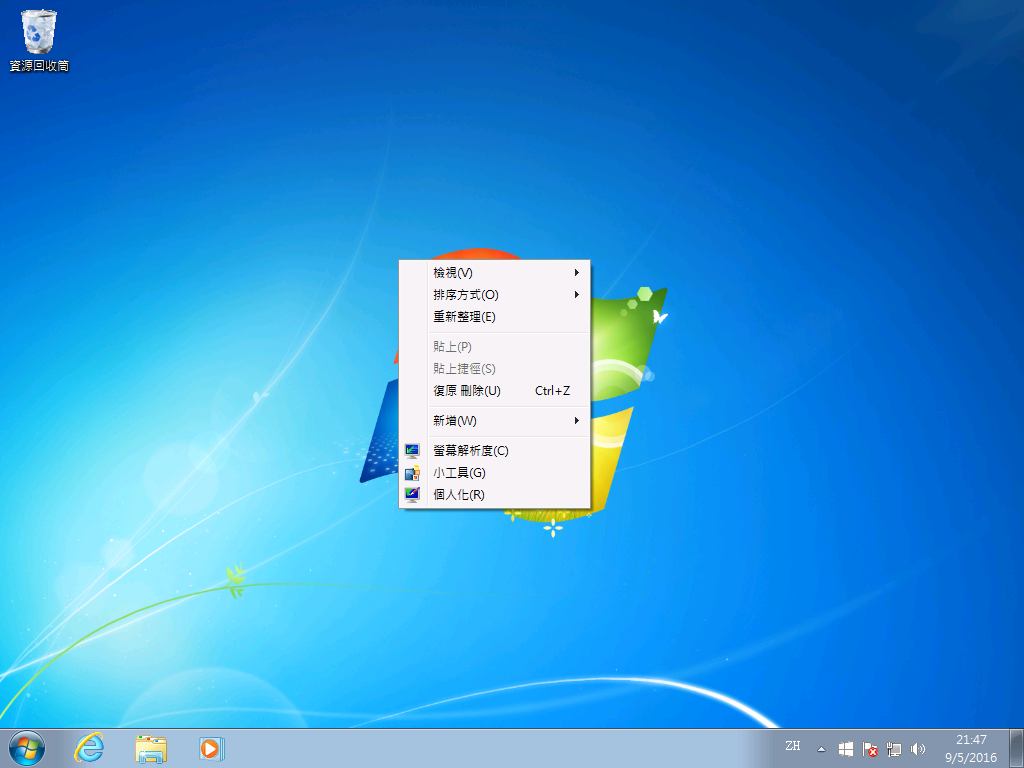Open the Action Center flag icon in tray
This screenshot has height=768, width=1024.
pos(871,747)
